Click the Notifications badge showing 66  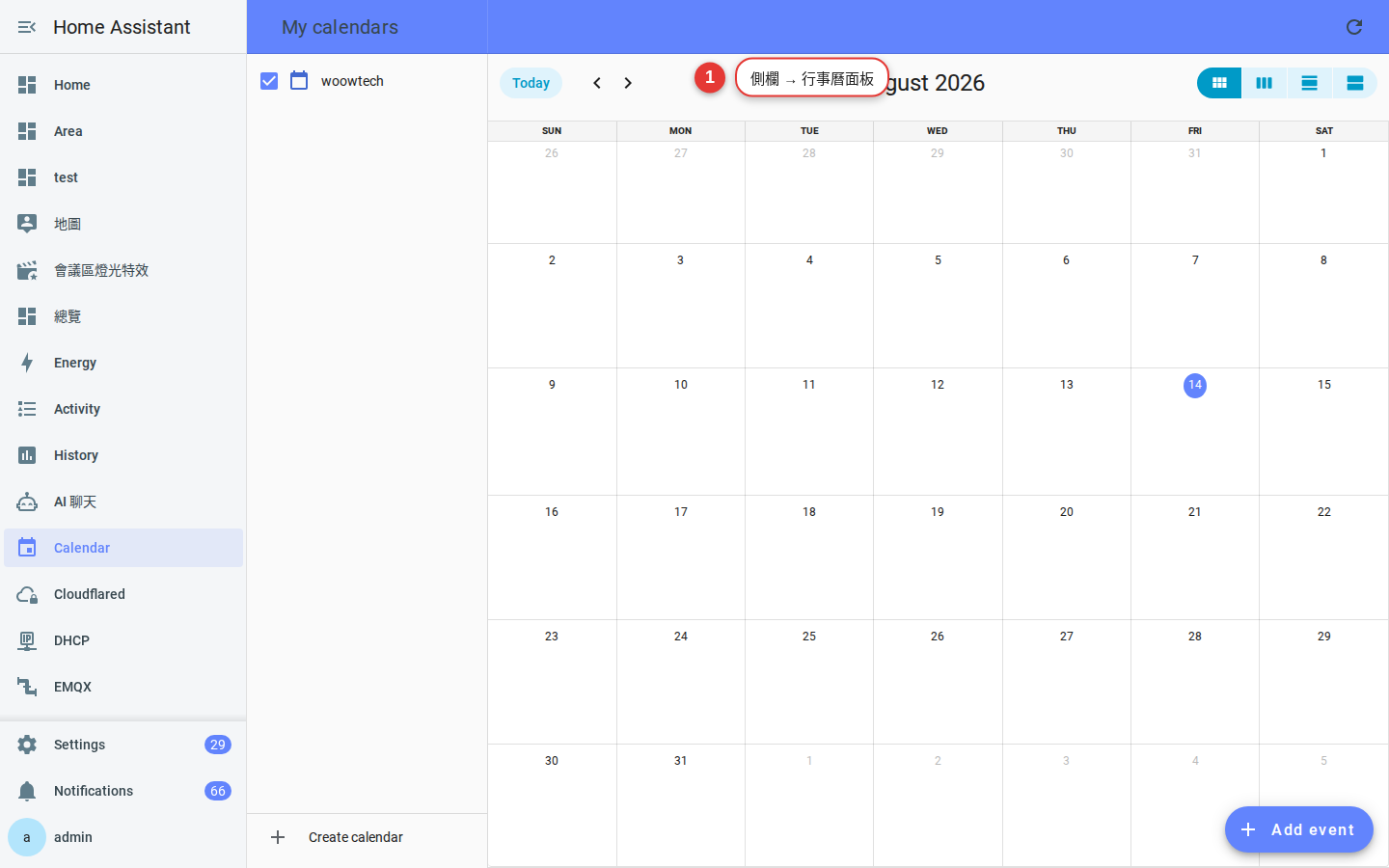pos(218,791)
